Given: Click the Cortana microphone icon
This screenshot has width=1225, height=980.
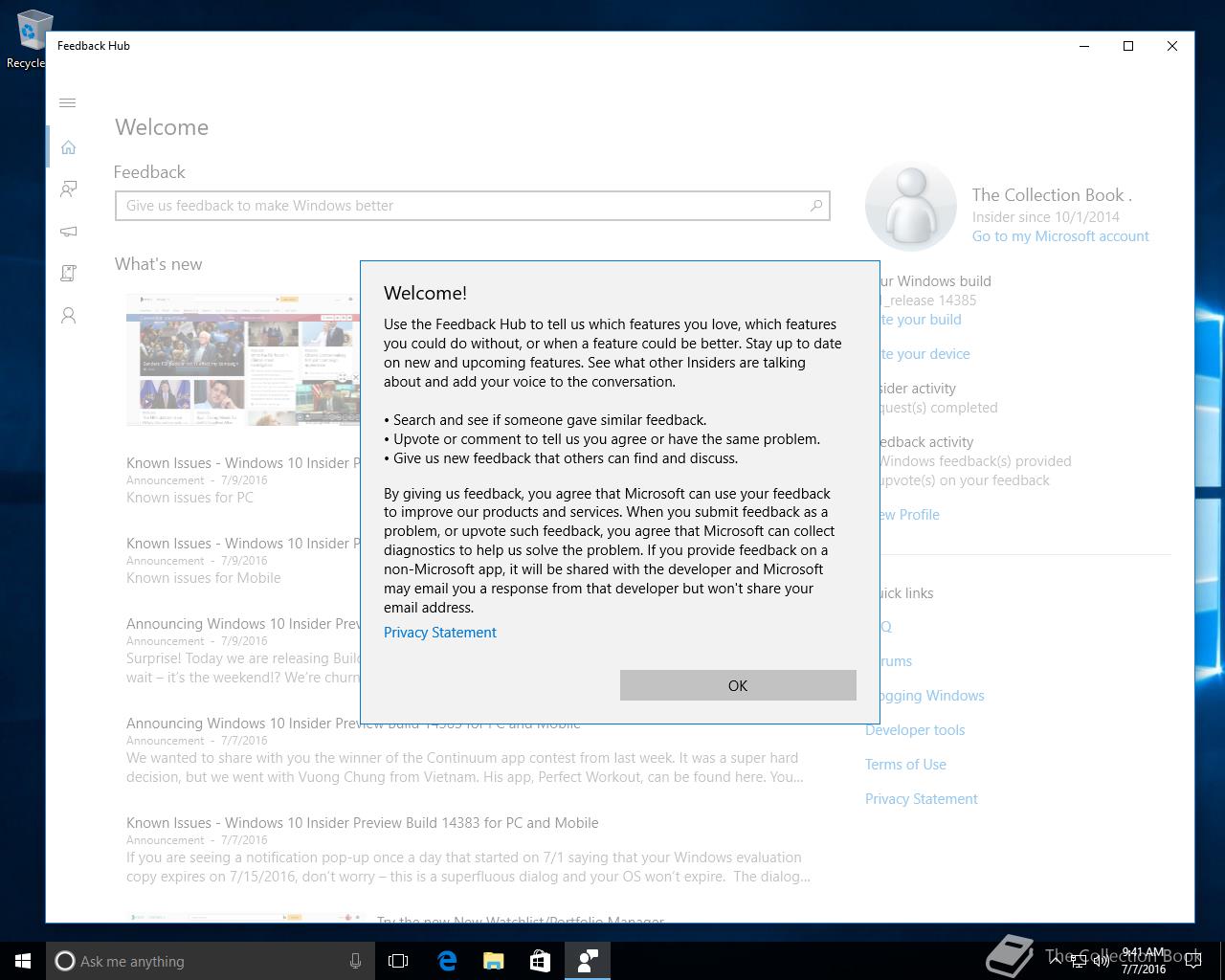Looking at the screenshot, I should point(355,961).
